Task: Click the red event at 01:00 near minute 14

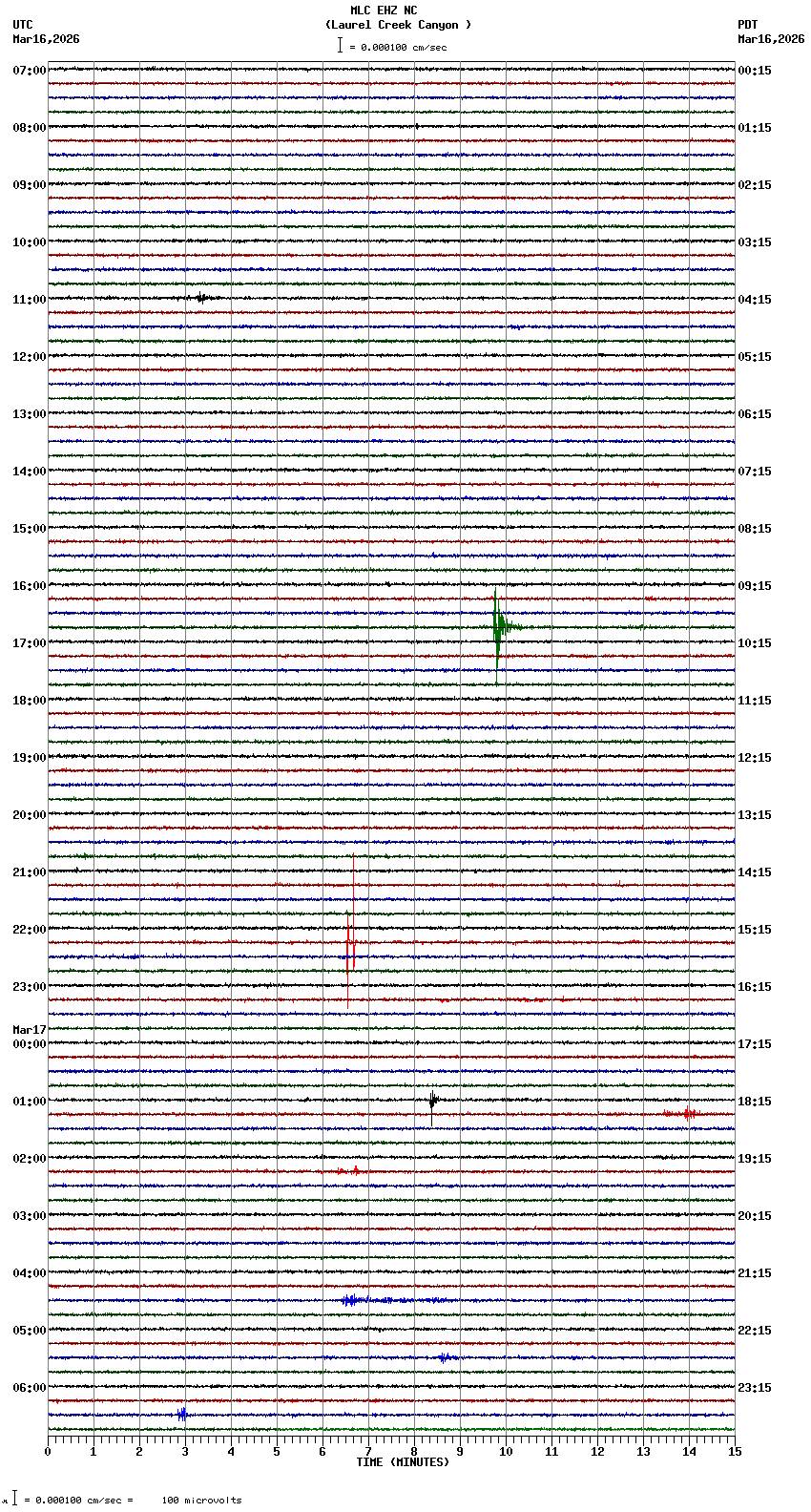Action: point(687,1113)
